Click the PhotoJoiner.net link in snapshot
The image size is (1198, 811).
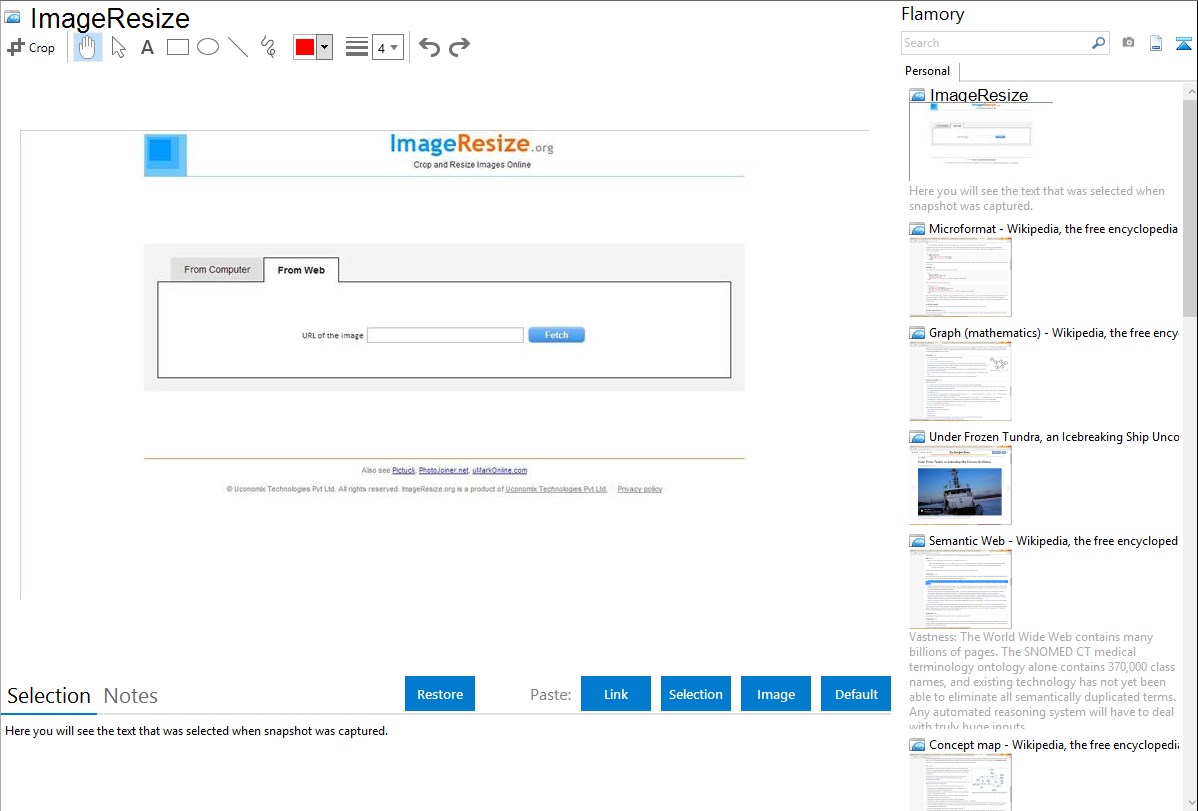(x=443, y=470)
